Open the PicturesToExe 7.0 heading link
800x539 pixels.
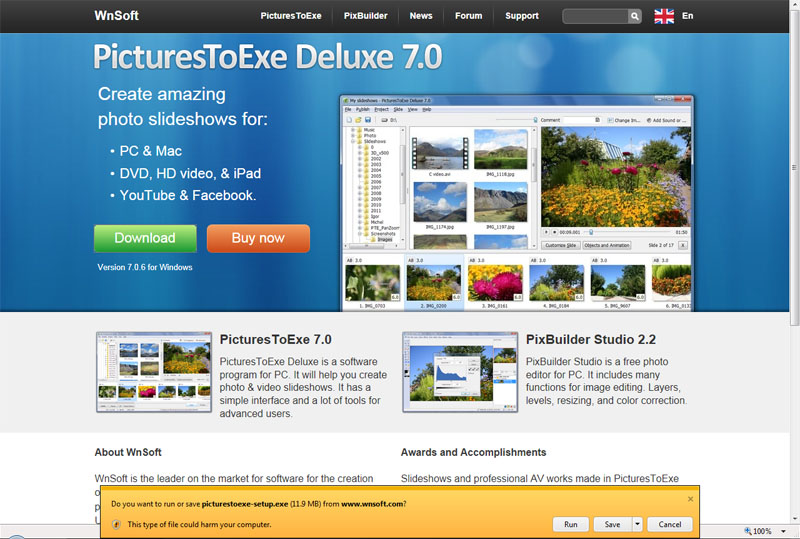[x=276, y=339]
